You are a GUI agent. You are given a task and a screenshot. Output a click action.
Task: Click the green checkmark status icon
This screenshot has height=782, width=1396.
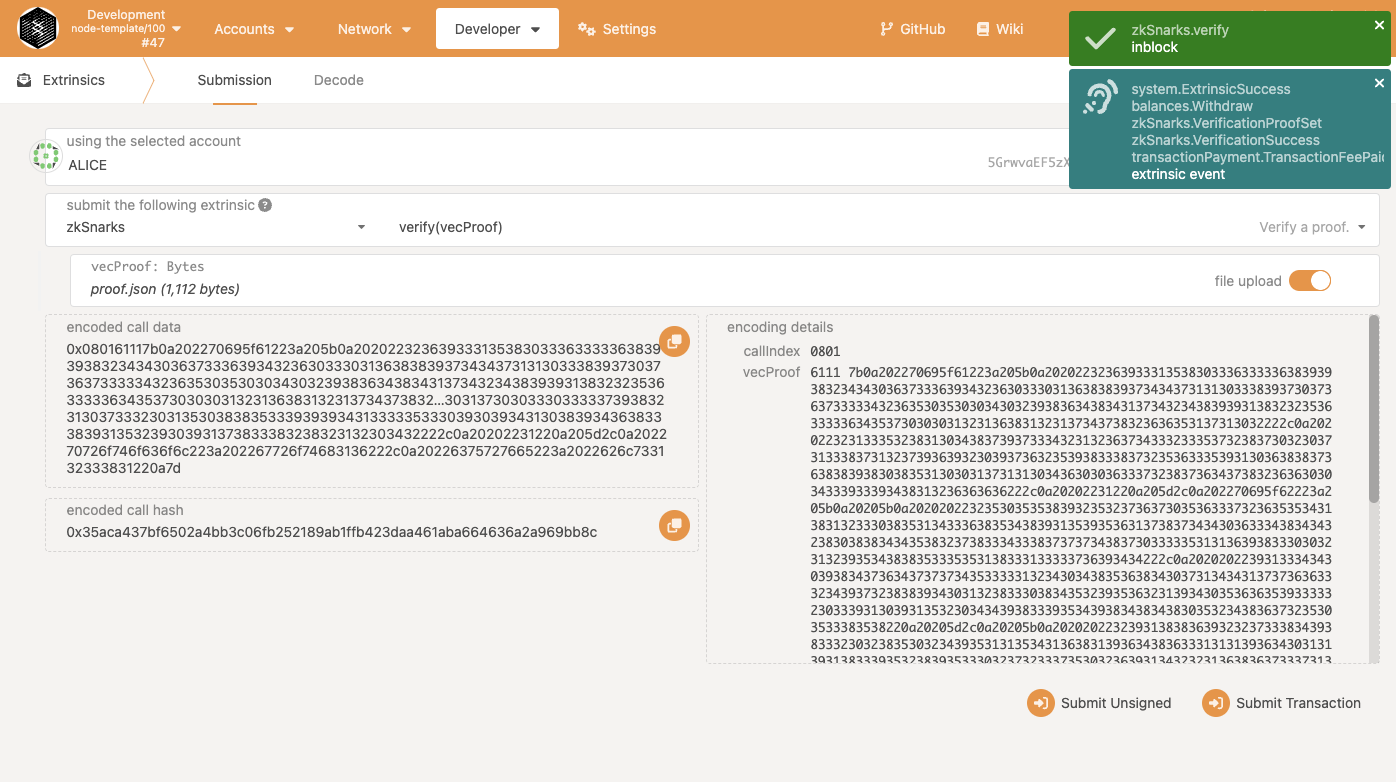click(x=1100, y=39)
